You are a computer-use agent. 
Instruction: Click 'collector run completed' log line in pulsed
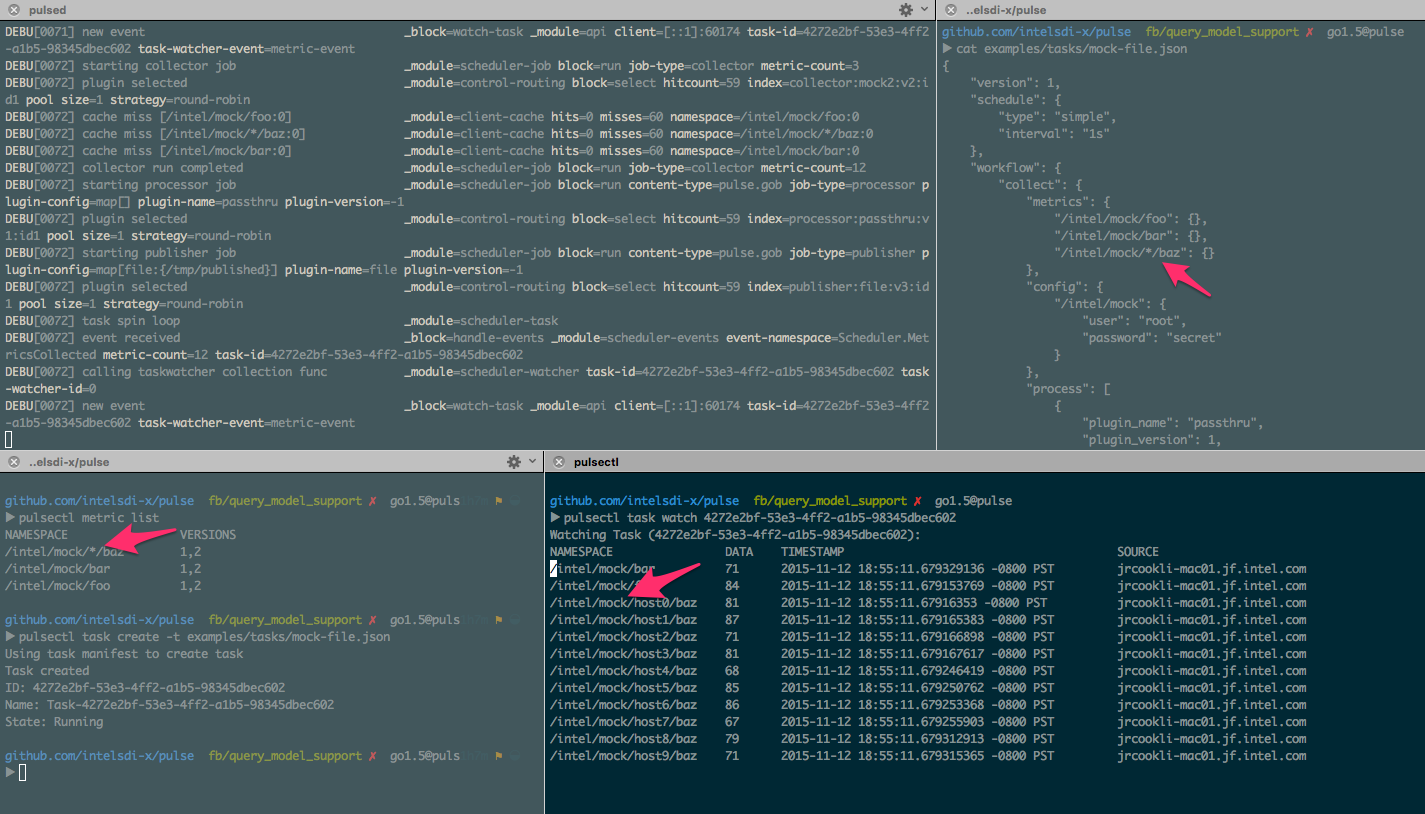pos(436,168)
